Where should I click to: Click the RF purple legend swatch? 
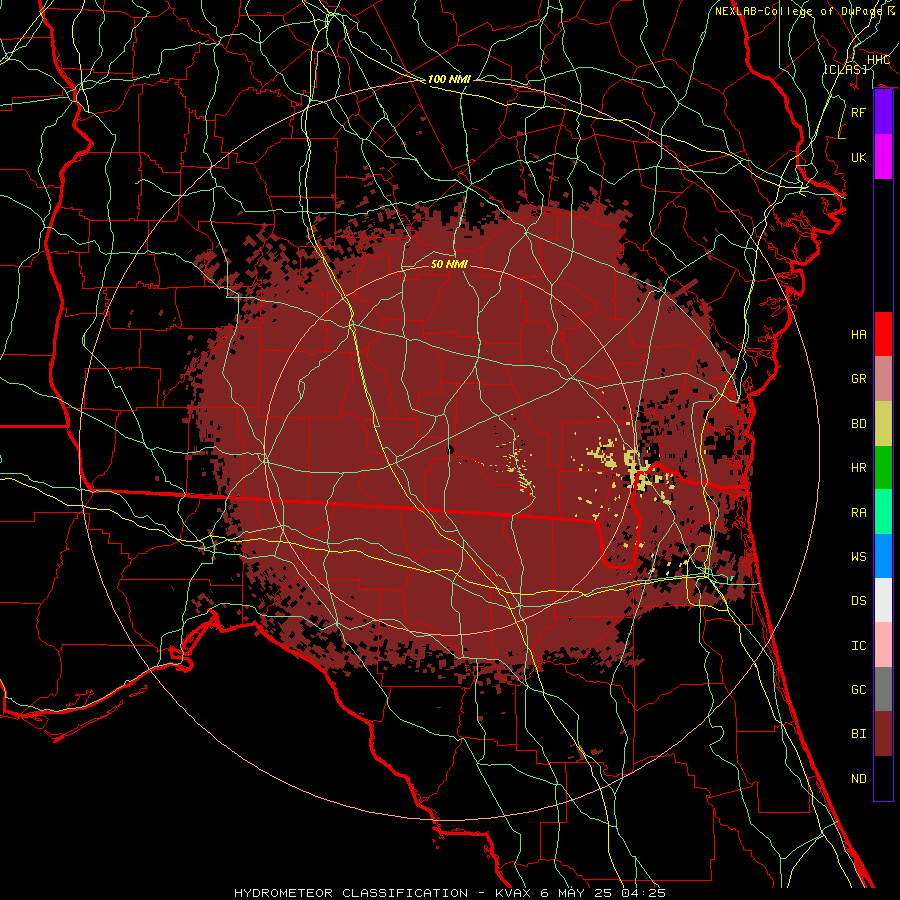[x=883, y=112]
